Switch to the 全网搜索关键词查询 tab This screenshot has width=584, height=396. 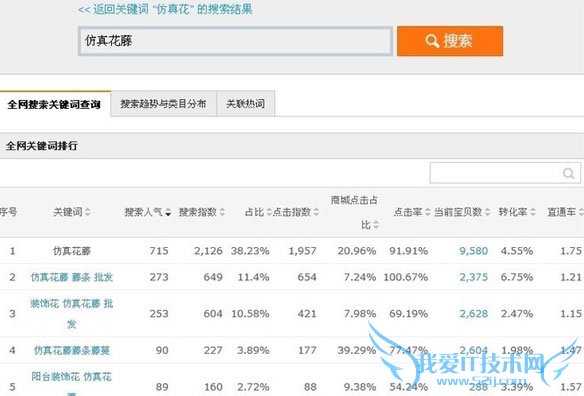[54, 104]
